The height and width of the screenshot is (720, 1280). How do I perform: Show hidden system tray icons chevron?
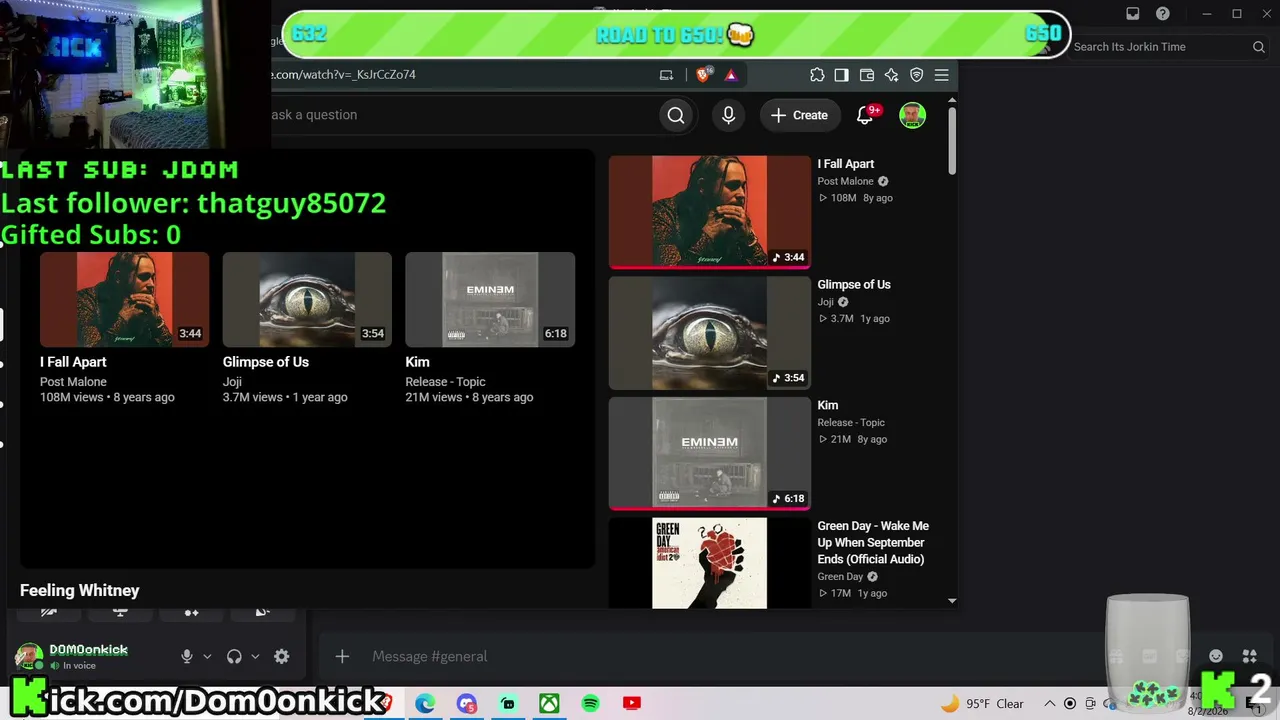tap(1049, 704)
